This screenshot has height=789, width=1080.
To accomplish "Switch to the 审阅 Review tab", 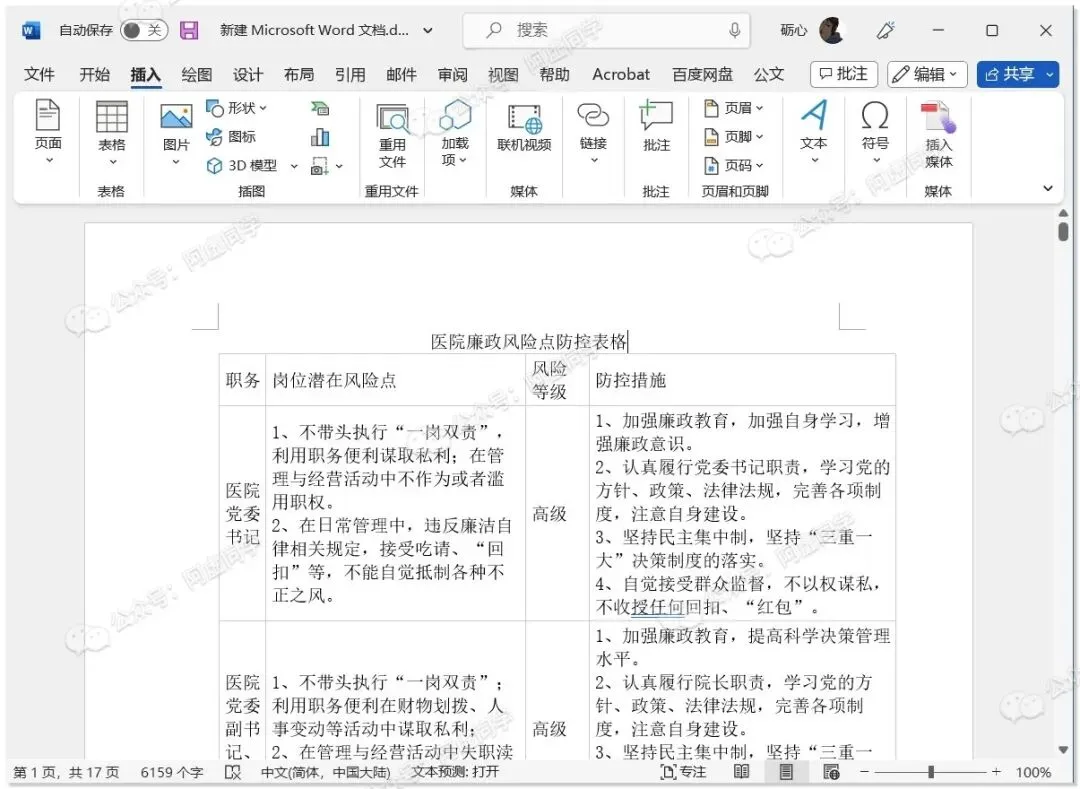I will click(x=453, y=74).
